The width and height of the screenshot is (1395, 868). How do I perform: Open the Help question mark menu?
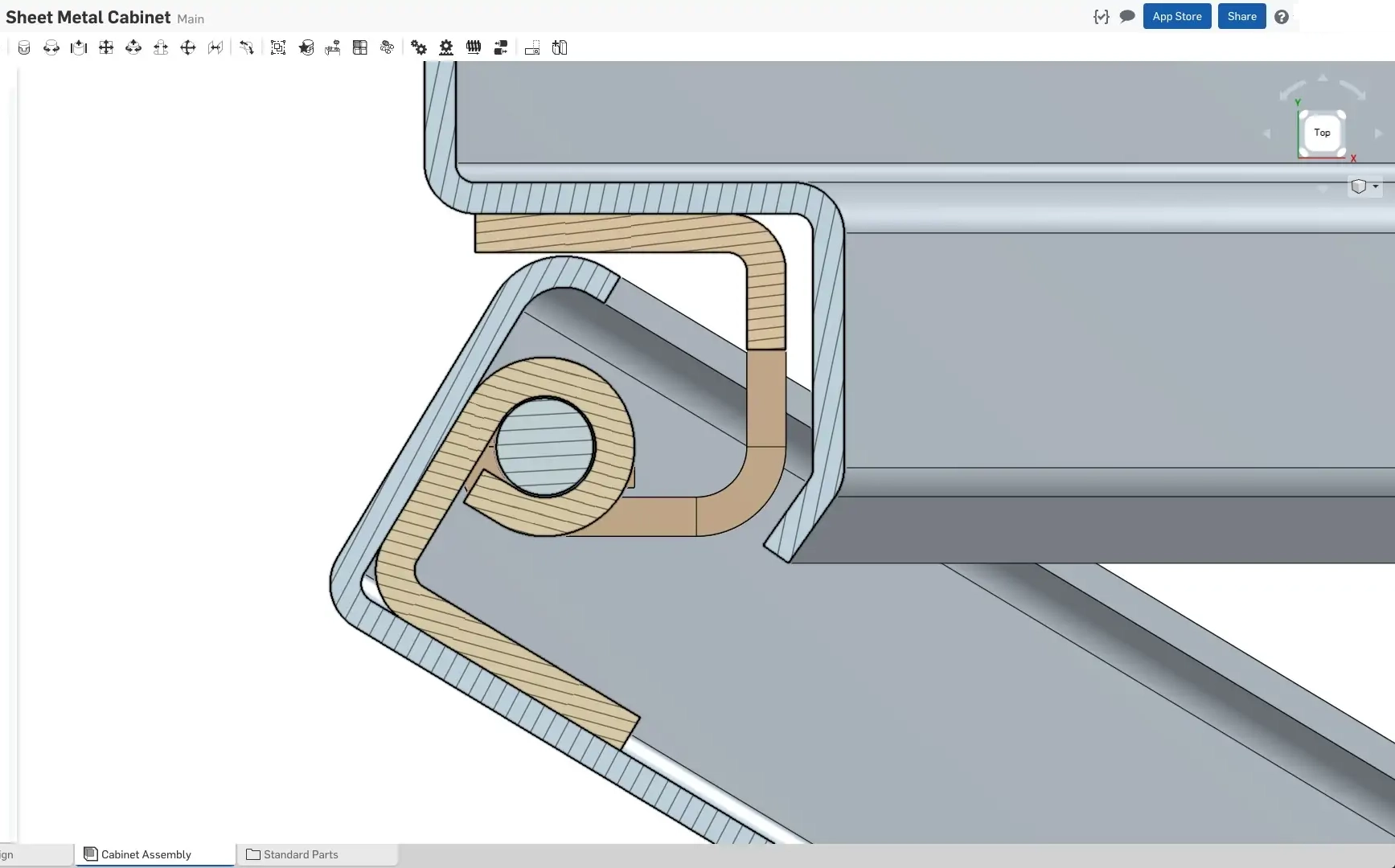(x=1282, y=17)
